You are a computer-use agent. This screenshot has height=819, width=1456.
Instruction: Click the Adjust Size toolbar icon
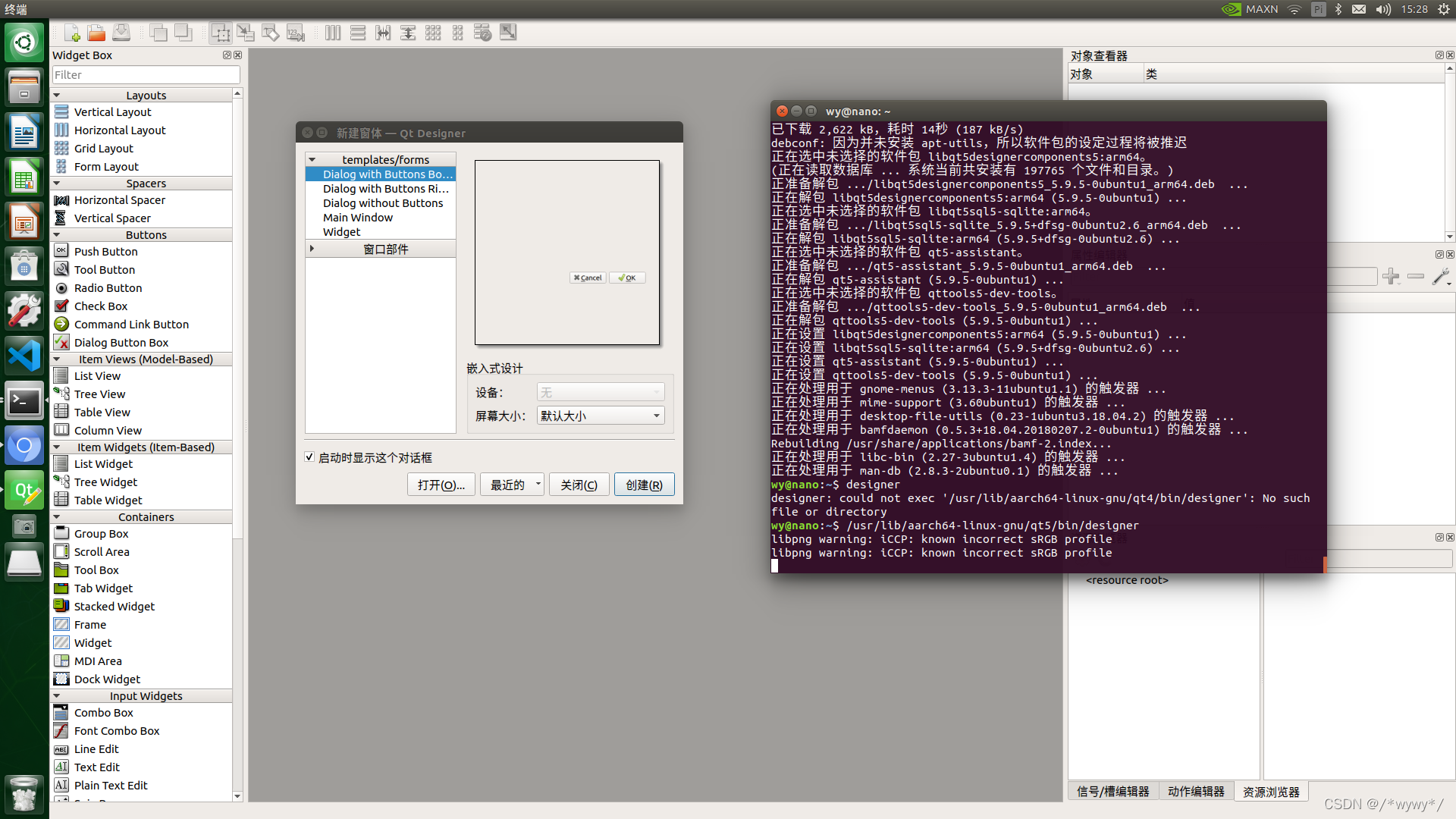[x=508, y=33]
